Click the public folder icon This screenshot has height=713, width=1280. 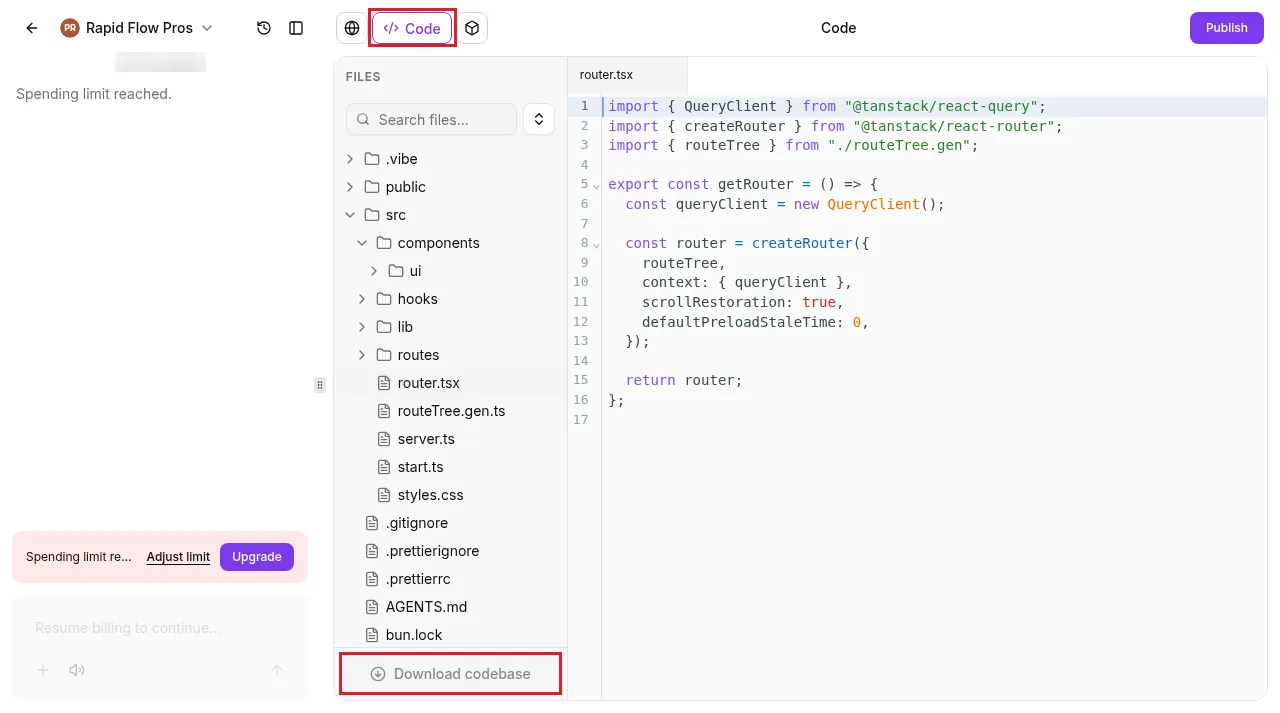click(372, 187)
